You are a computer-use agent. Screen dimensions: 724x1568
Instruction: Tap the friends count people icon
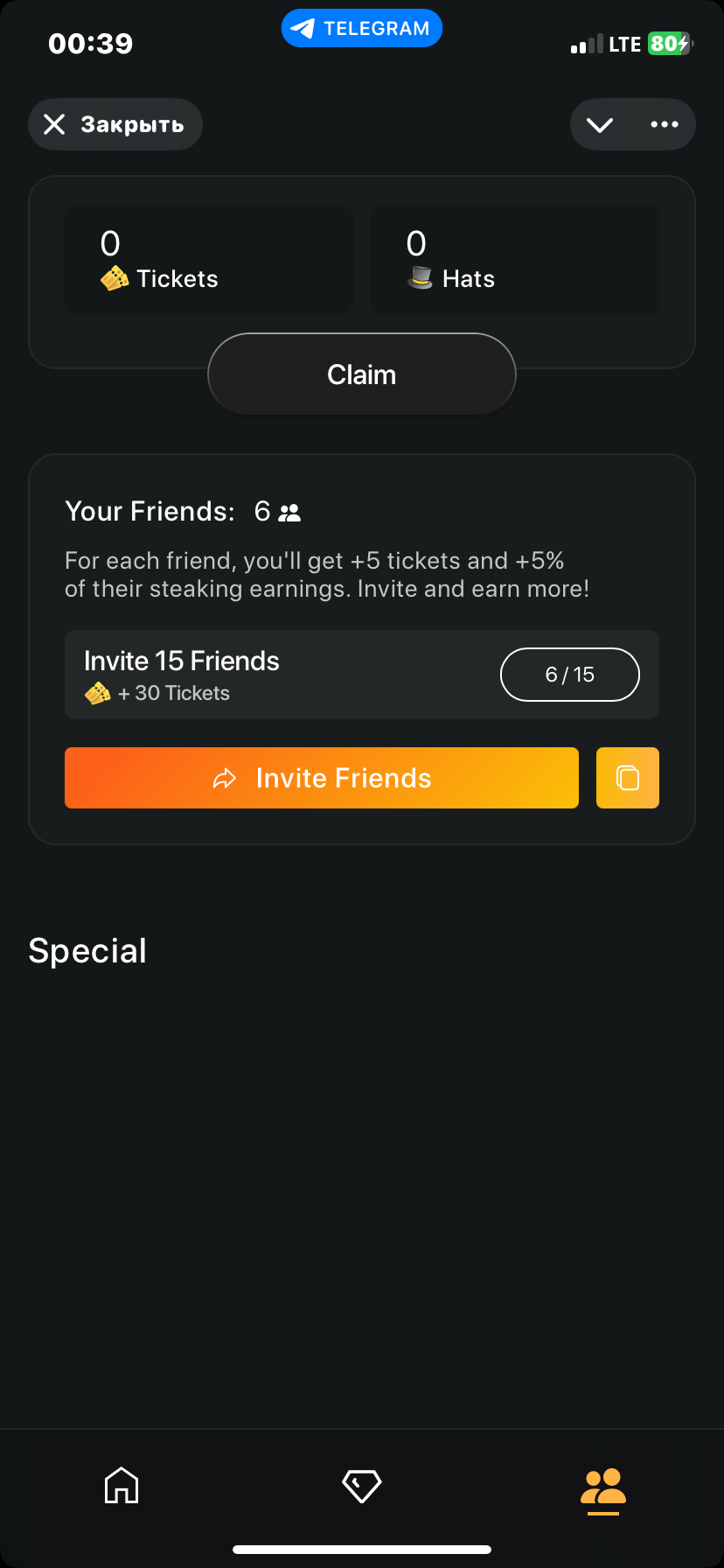[289, 513]
